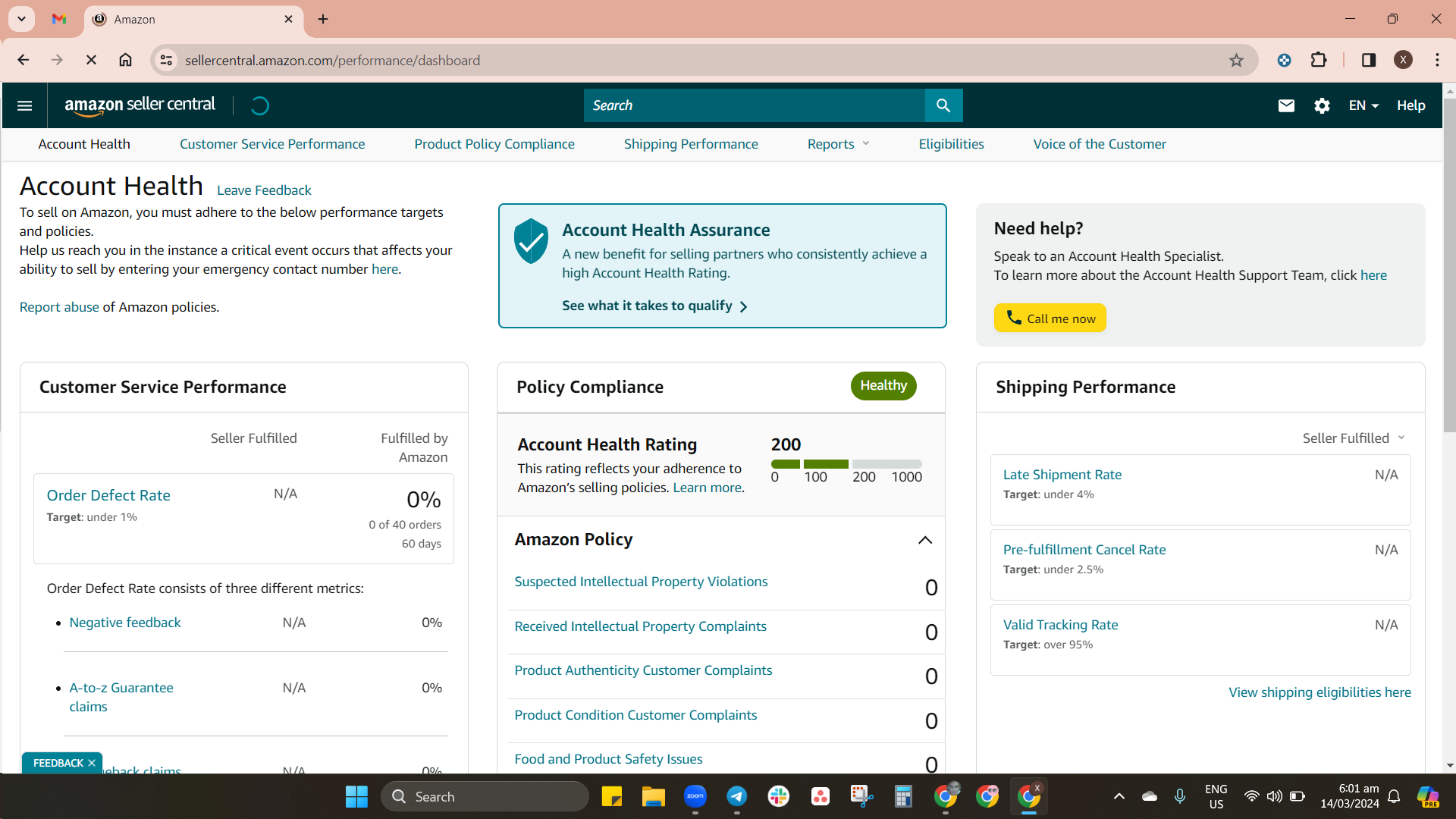This screenshot has width=1456, height=819.
Task: Open the Order Defect Rate link
Action: pos(108,495)
